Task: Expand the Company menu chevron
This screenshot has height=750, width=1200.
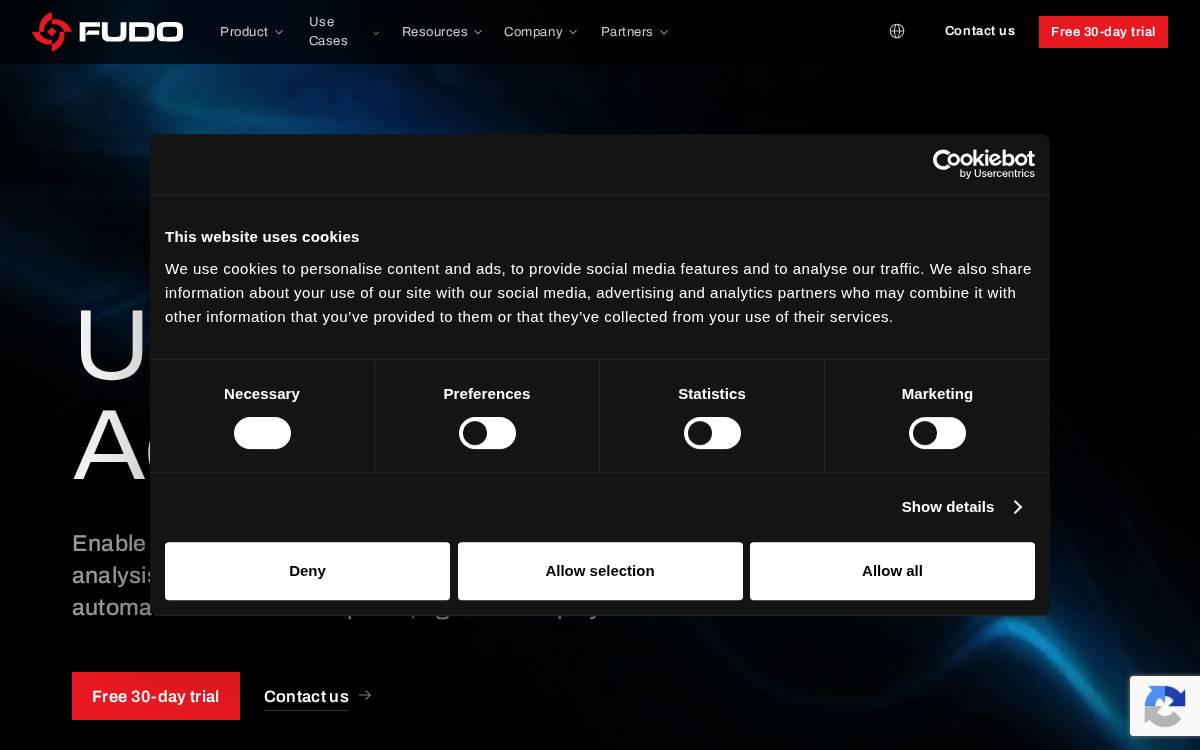Action: click(573, 32)
